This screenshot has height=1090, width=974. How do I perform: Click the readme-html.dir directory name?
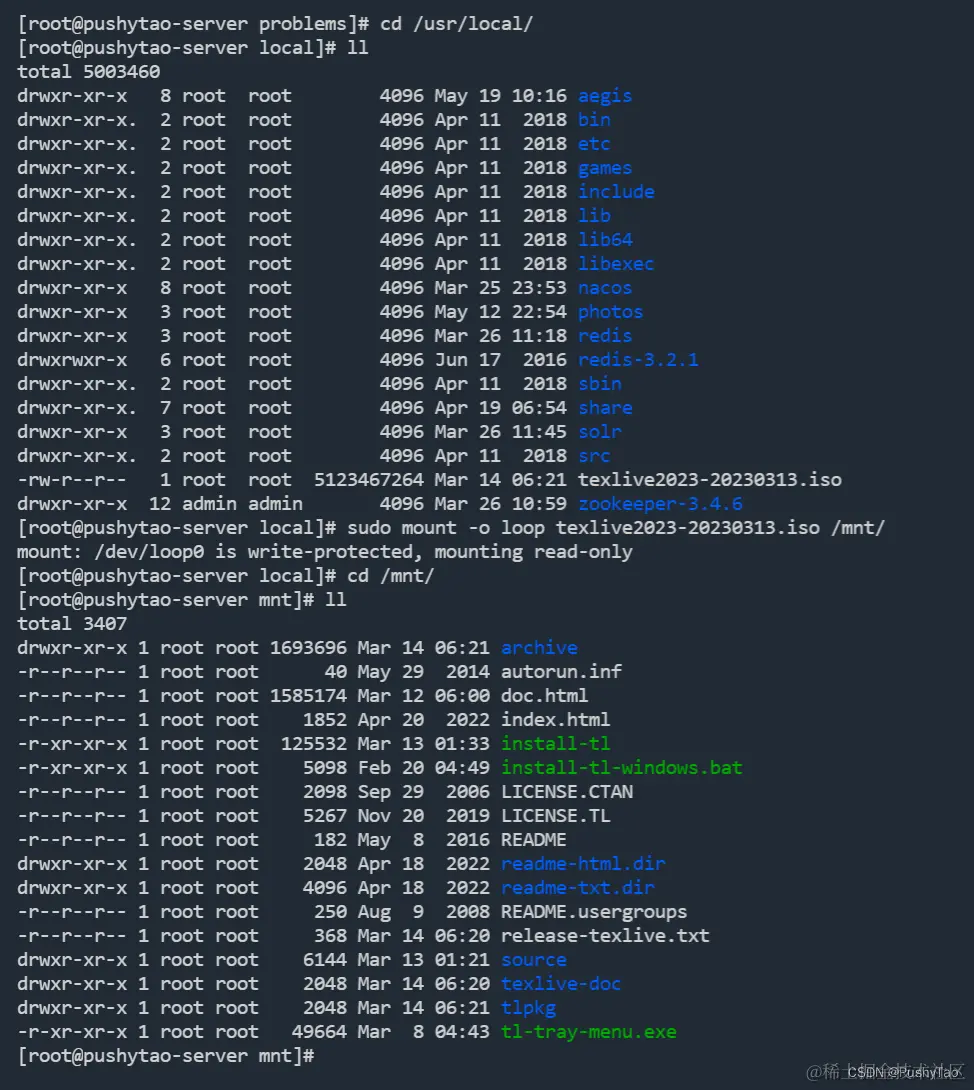(583, 864)
